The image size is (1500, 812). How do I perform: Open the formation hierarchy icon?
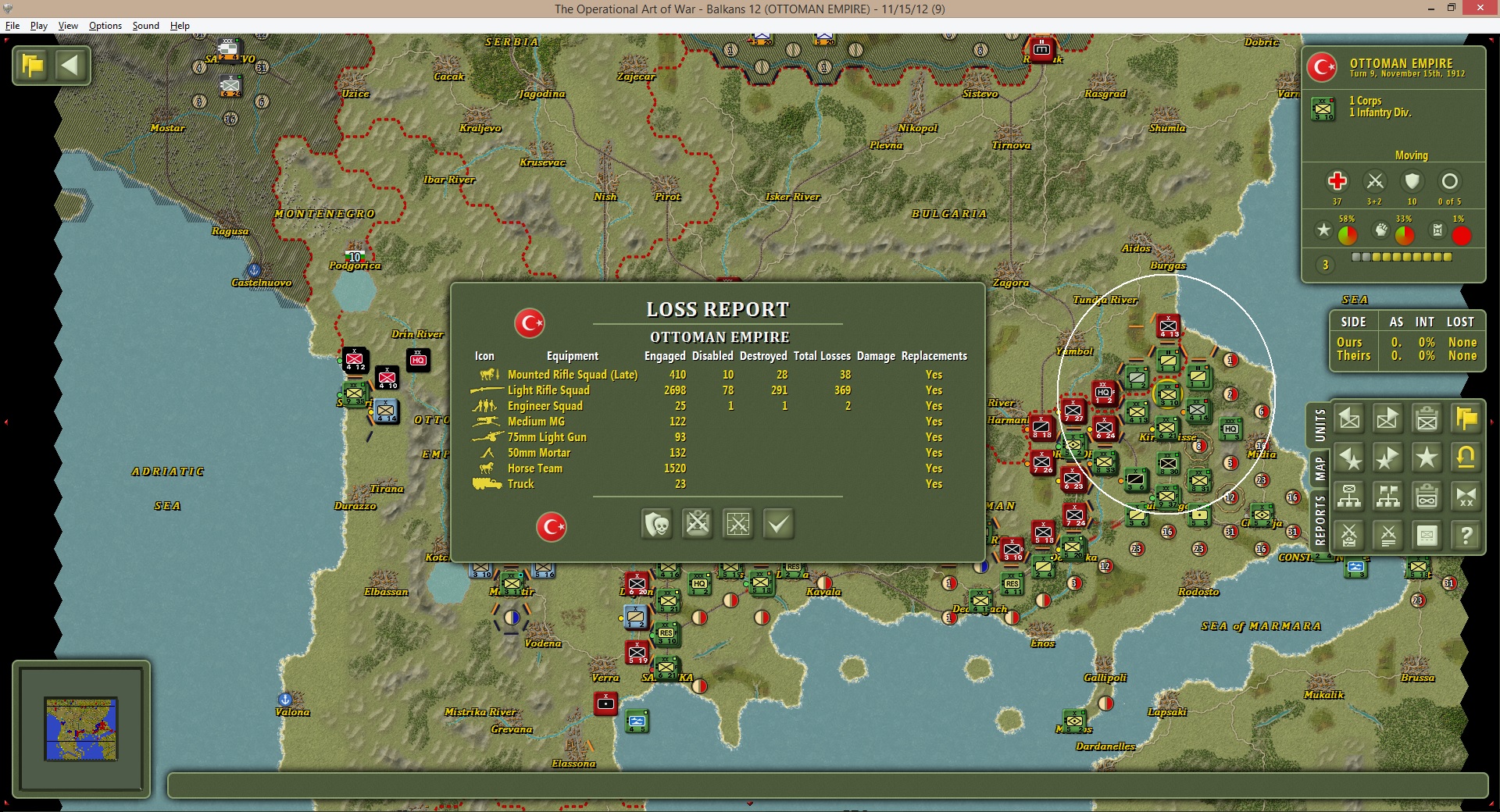[1349, 496]
